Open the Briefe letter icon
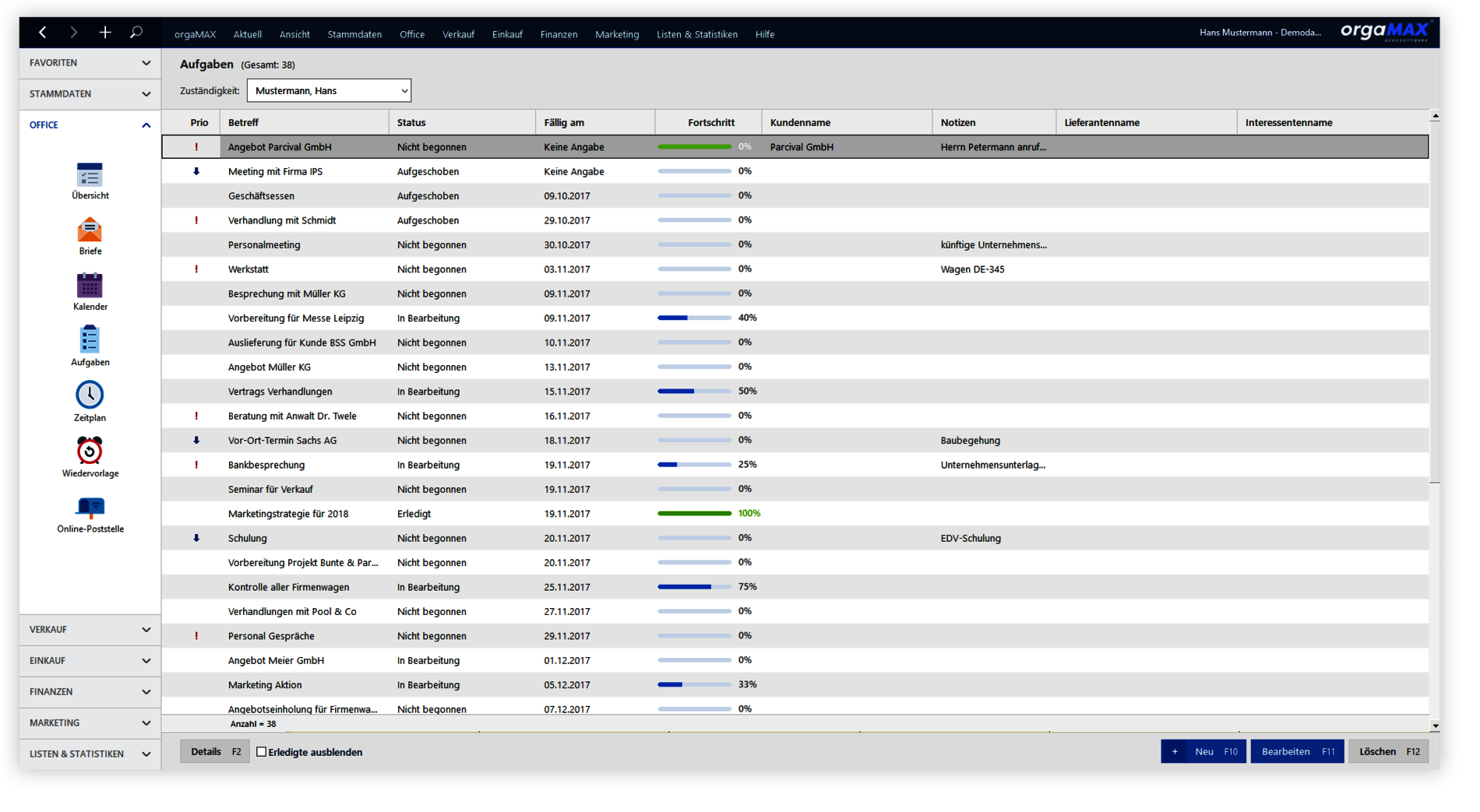The width and height of the screenshot is (1480, 812). (90, 230)
